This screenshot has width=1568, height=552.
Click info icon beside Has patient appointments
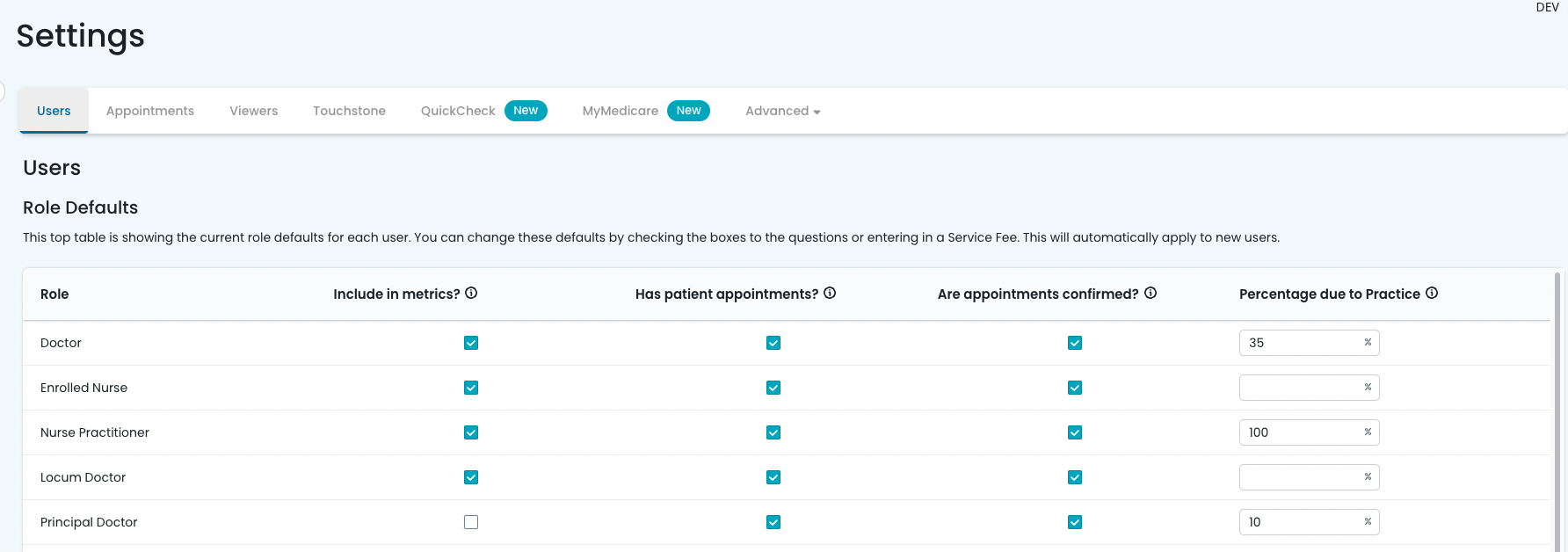(830, 294)
